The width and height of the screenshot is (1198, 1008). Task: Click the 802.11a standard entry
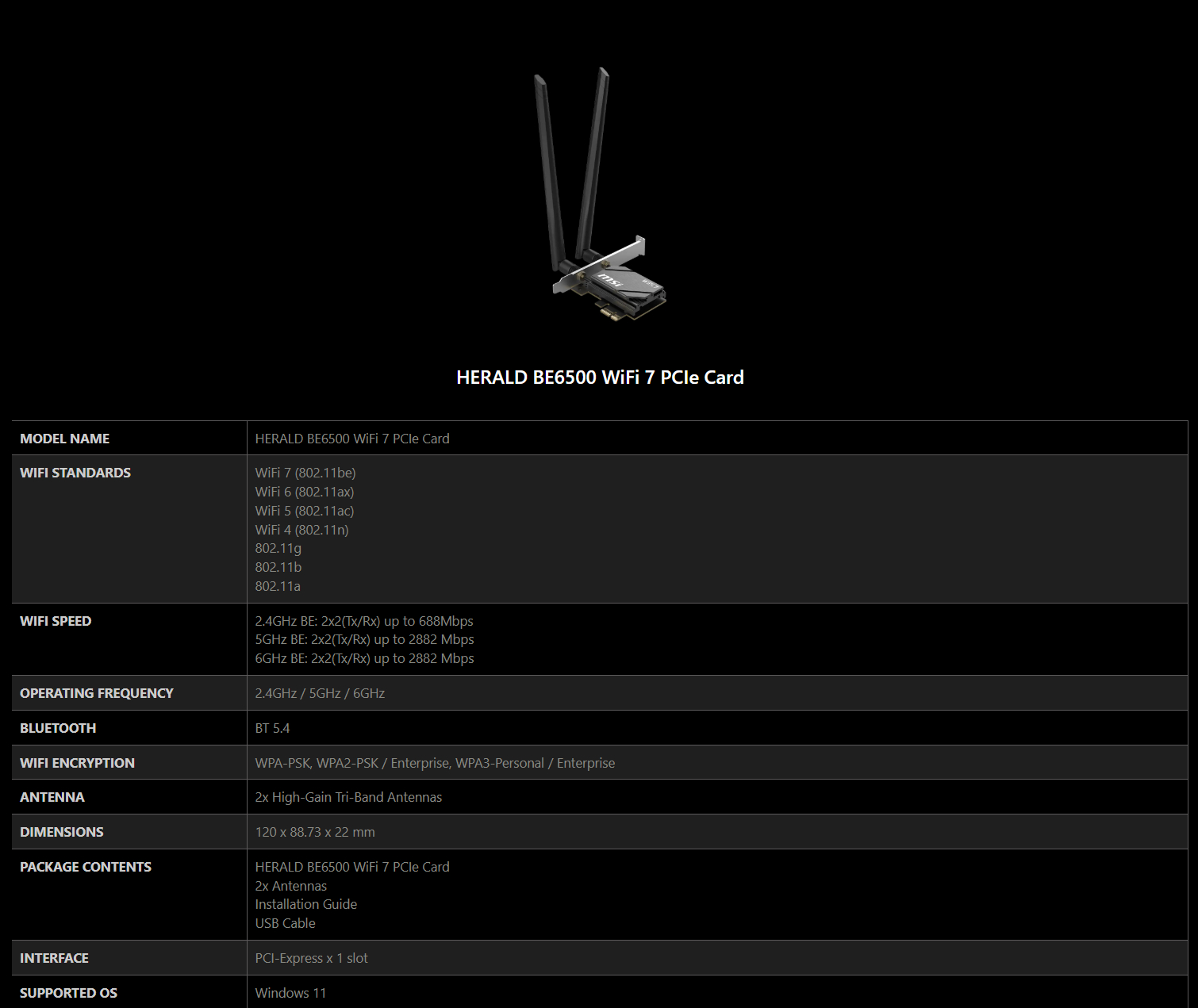coord(278,586)
